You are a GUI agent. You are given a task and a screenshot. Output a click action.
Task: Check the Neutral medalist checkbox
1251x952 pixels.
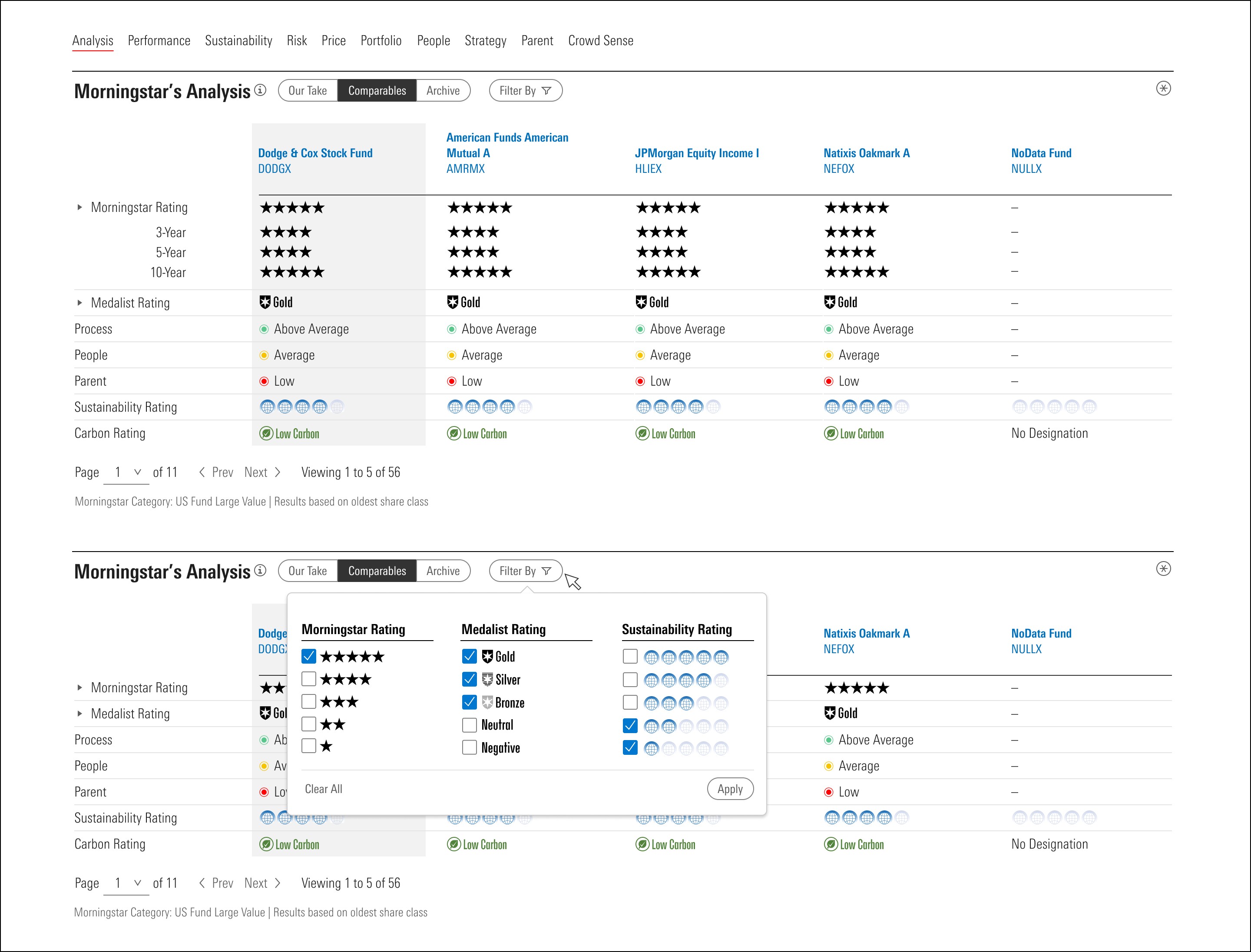(x=469, y=725)
